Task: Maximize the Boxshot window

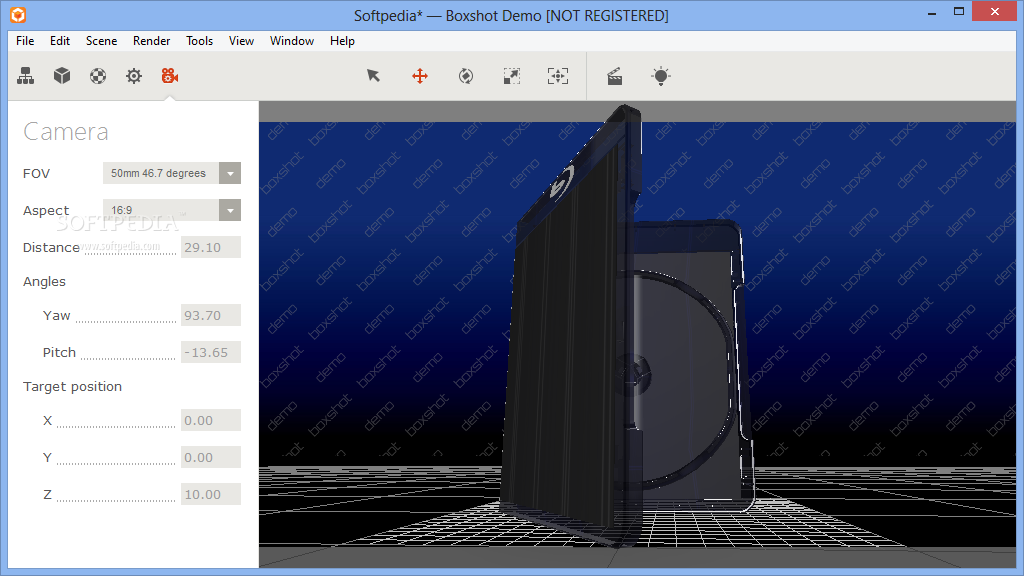Action: point(959,12)
